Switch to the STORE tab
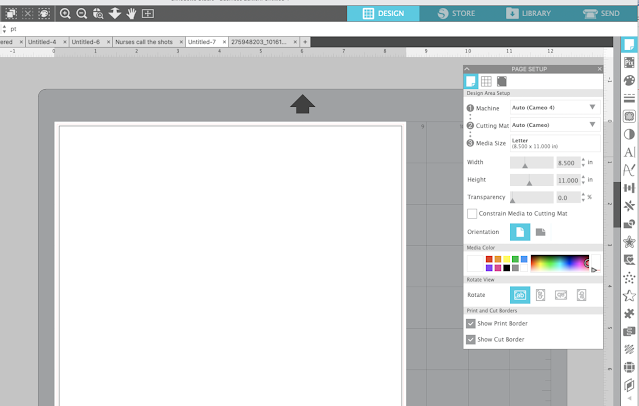Screen dimensions: 639x406 pyautogui.click(x=456, y=13)
